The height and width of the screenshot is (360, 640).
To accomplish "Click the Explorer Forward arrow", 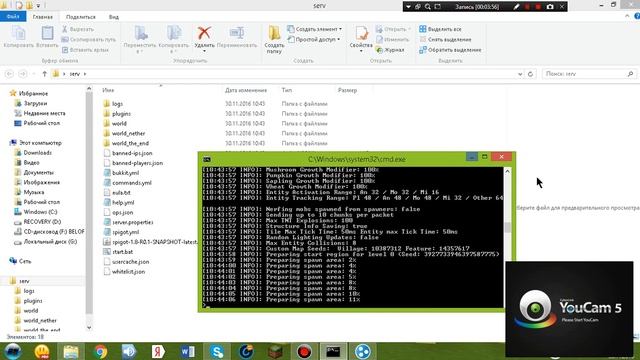I will pyautogui.click(x=22, y=74).
